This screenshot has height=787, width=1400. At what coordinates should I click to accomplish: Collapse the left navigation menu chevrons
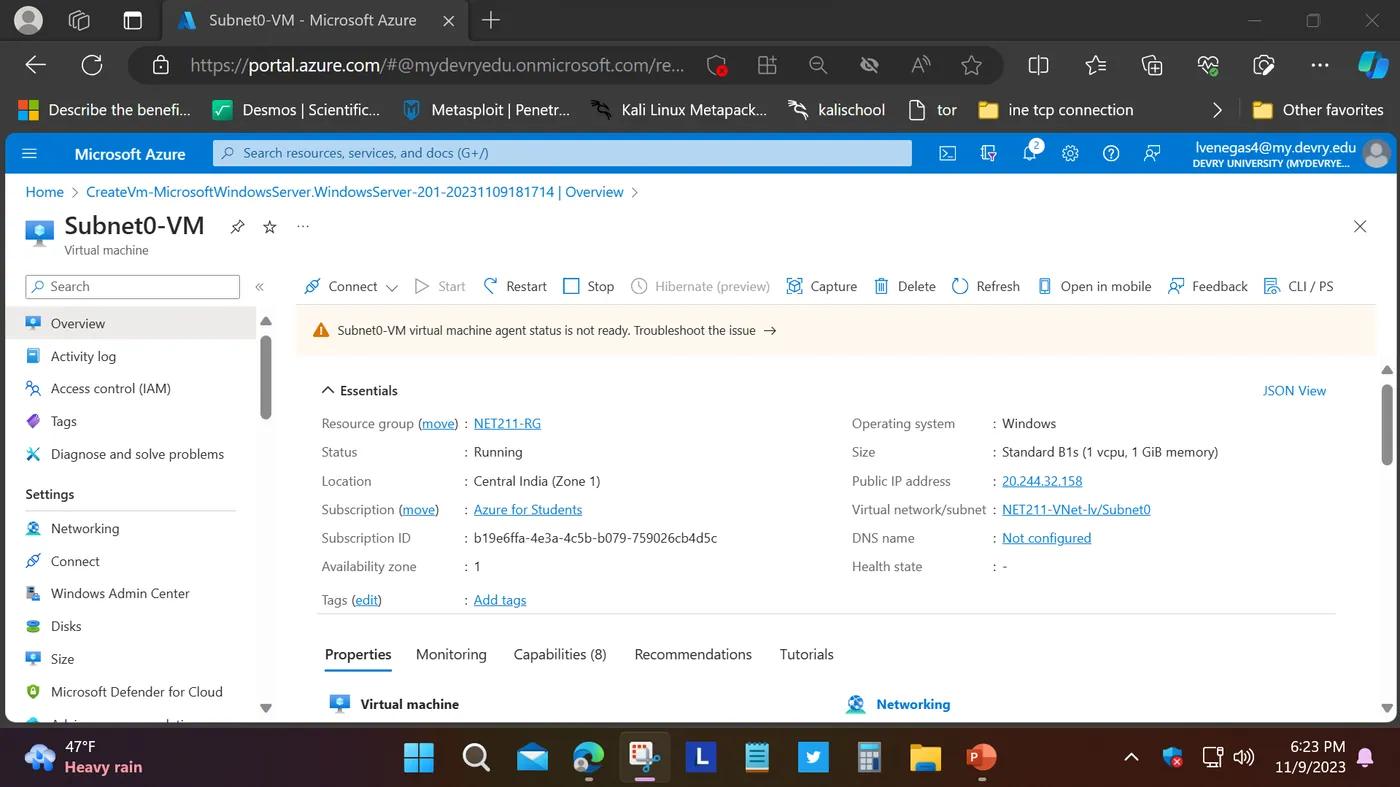pyautogui.click(x=260, y=287)
